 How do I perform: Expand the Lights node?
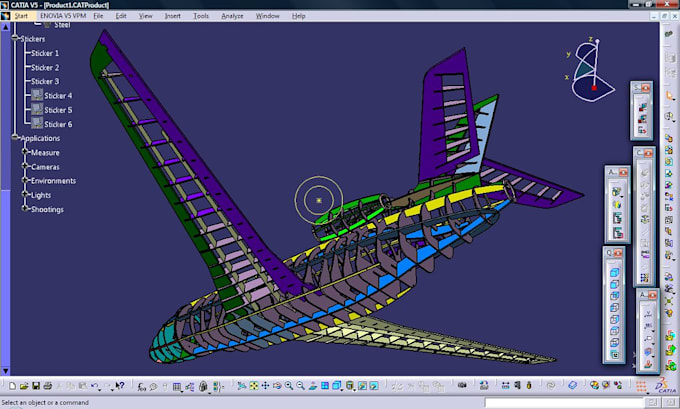25,195
